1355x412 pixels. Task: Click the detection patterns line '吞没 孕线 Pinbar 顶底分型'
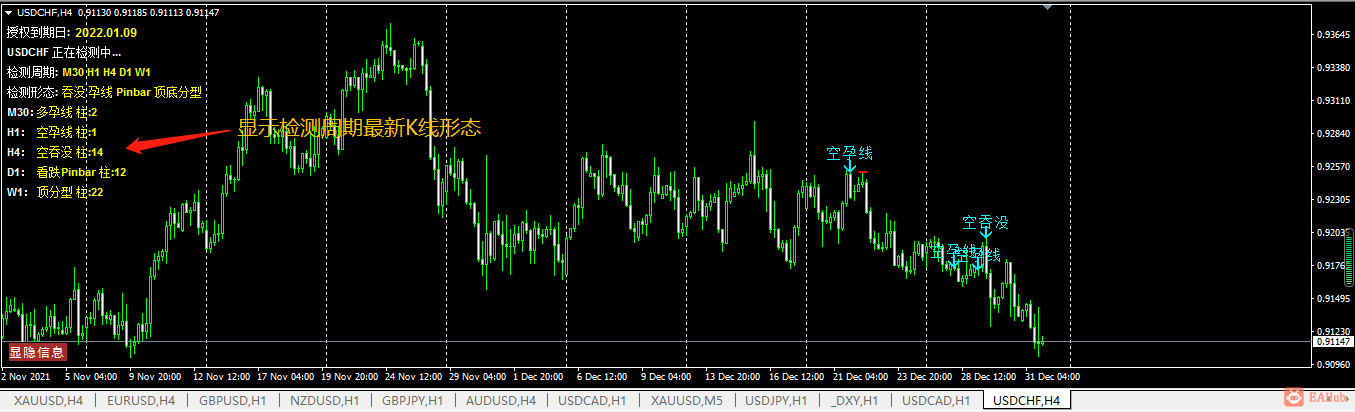coord(132,92)
